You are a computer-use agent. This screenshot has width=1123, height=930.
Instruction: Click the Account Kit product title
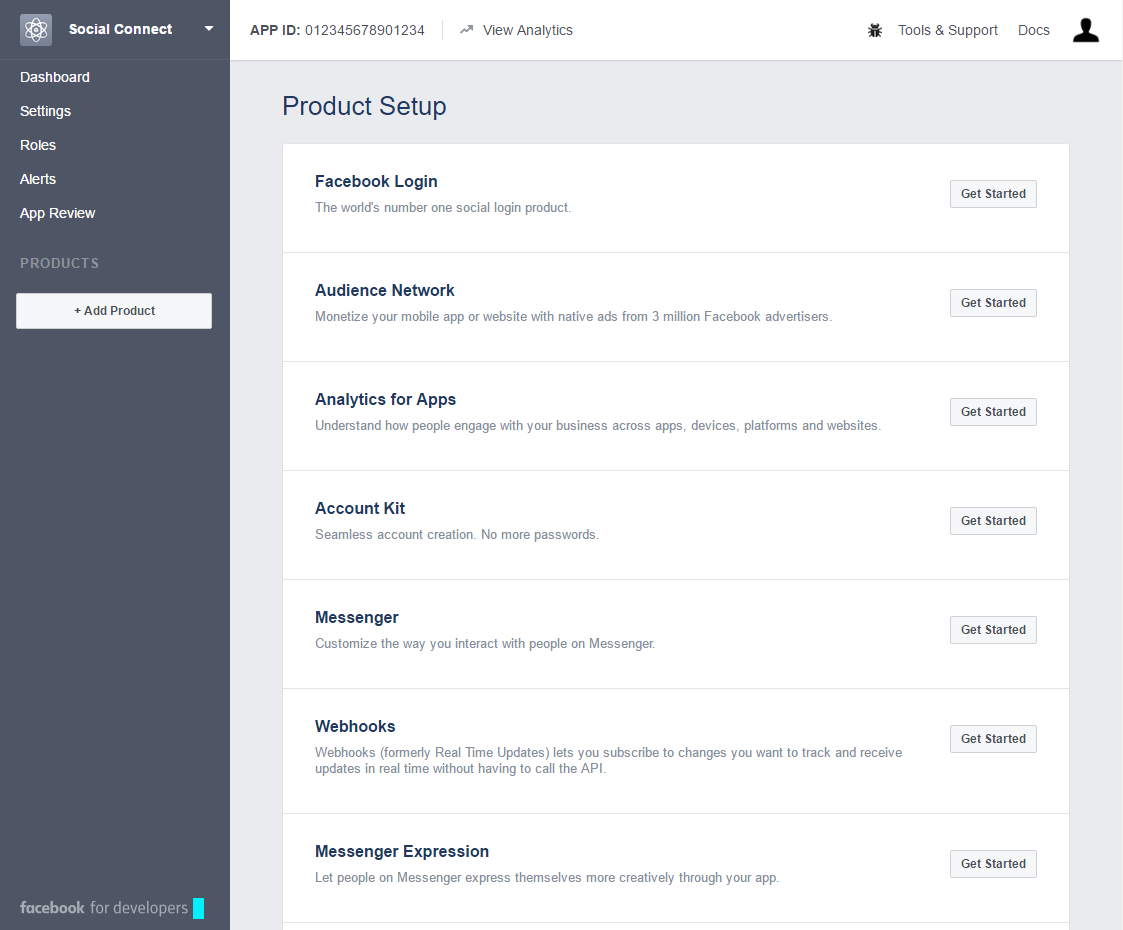pos(360,508)
